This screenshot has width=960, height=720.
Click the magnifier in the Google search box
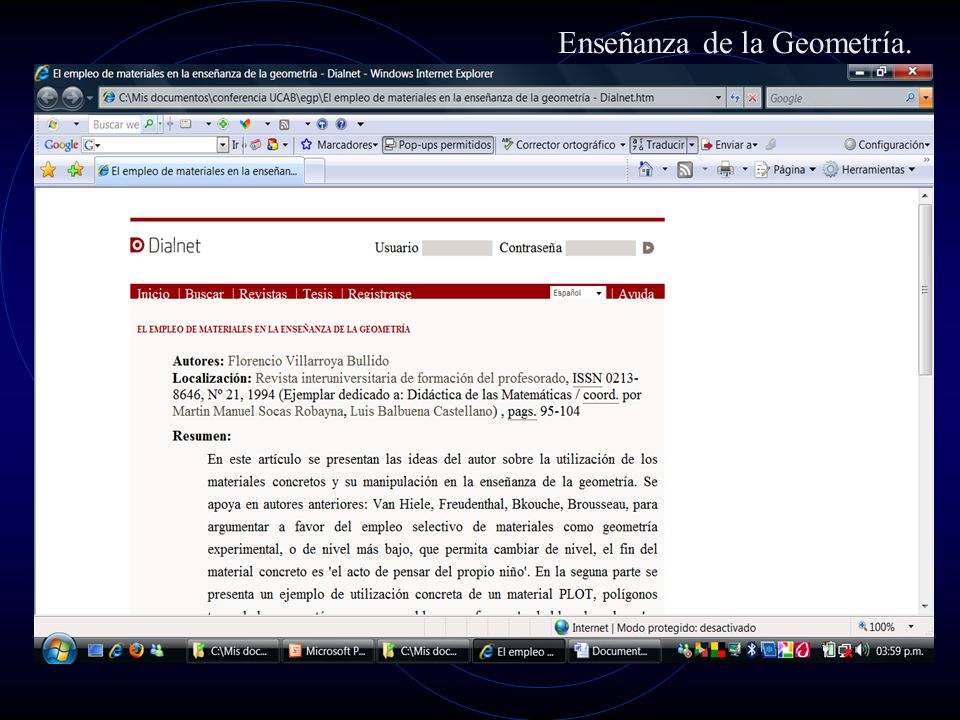[x=910, y=97]
